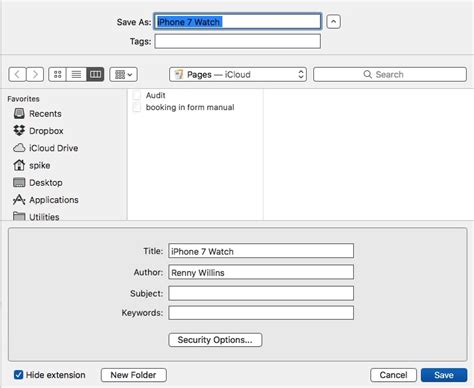This screenshot has height=388, width=474.
Task: Open Desktop in the sidebar
Action: [38, 183]
